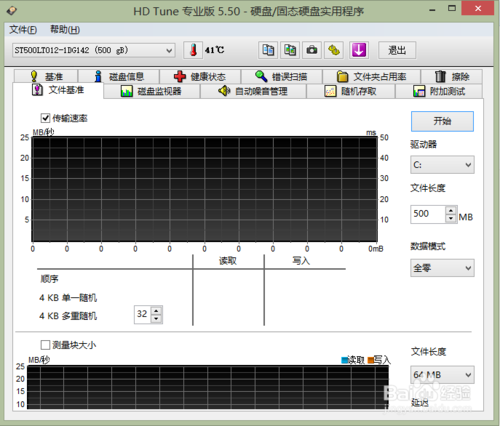This screenshot has width=500, height=426.
Task: Click the thermometer temperature icon
Action: (193, 50)
